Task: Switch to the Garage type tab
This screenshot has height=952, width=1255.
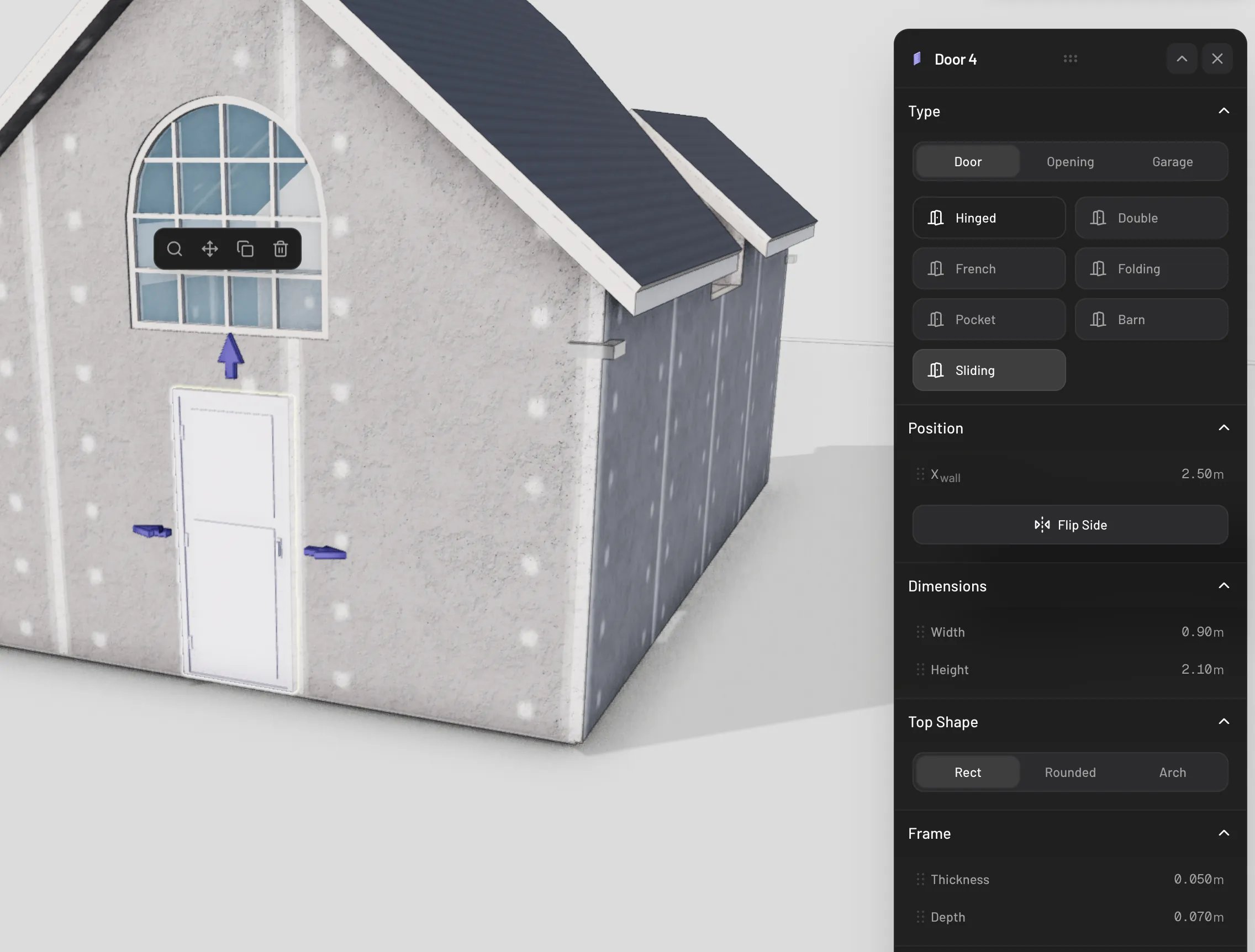Action: (1173, 162)
